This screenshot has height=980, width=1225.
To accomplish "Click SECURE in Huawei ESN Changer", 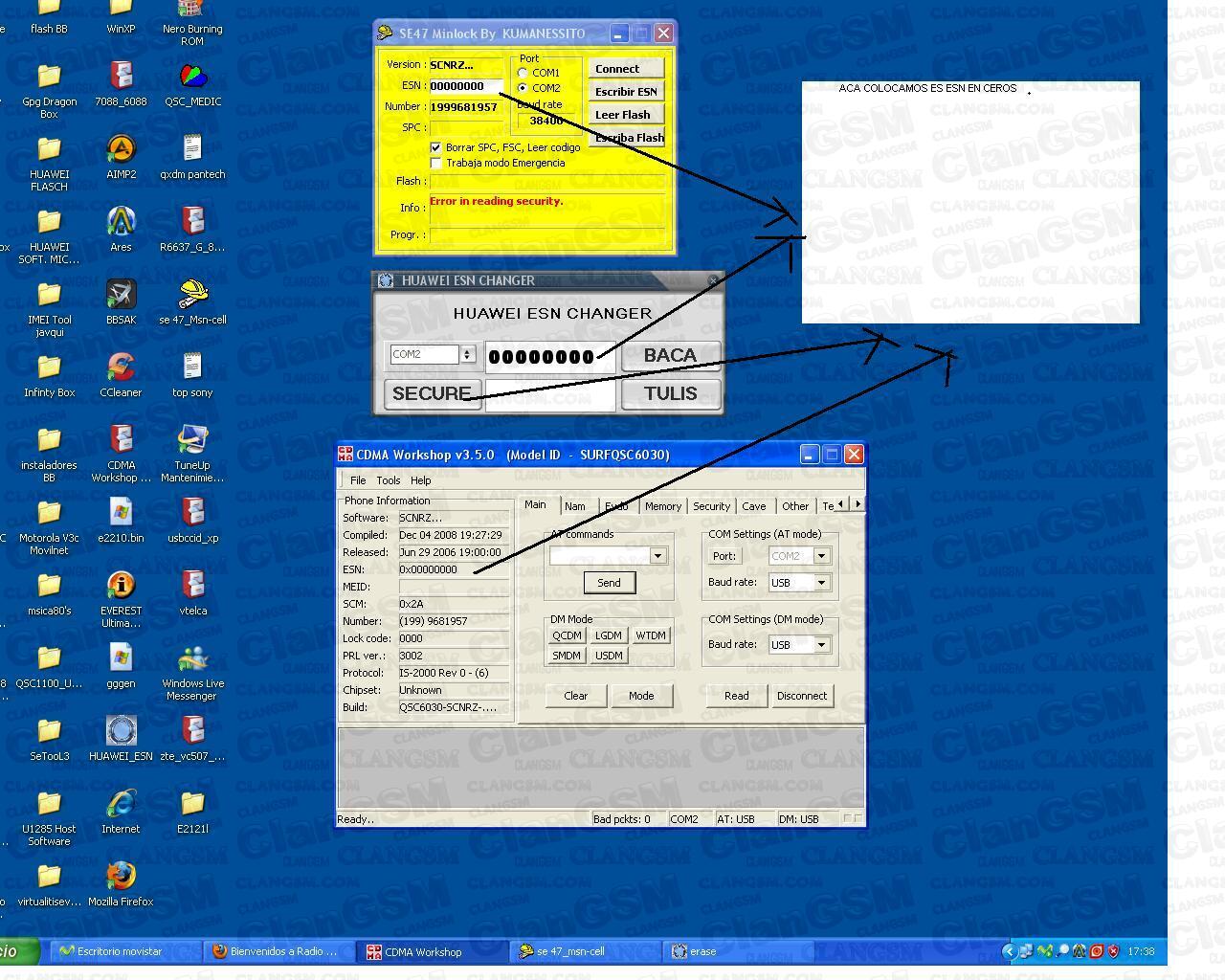I will [x=432, y=393].
